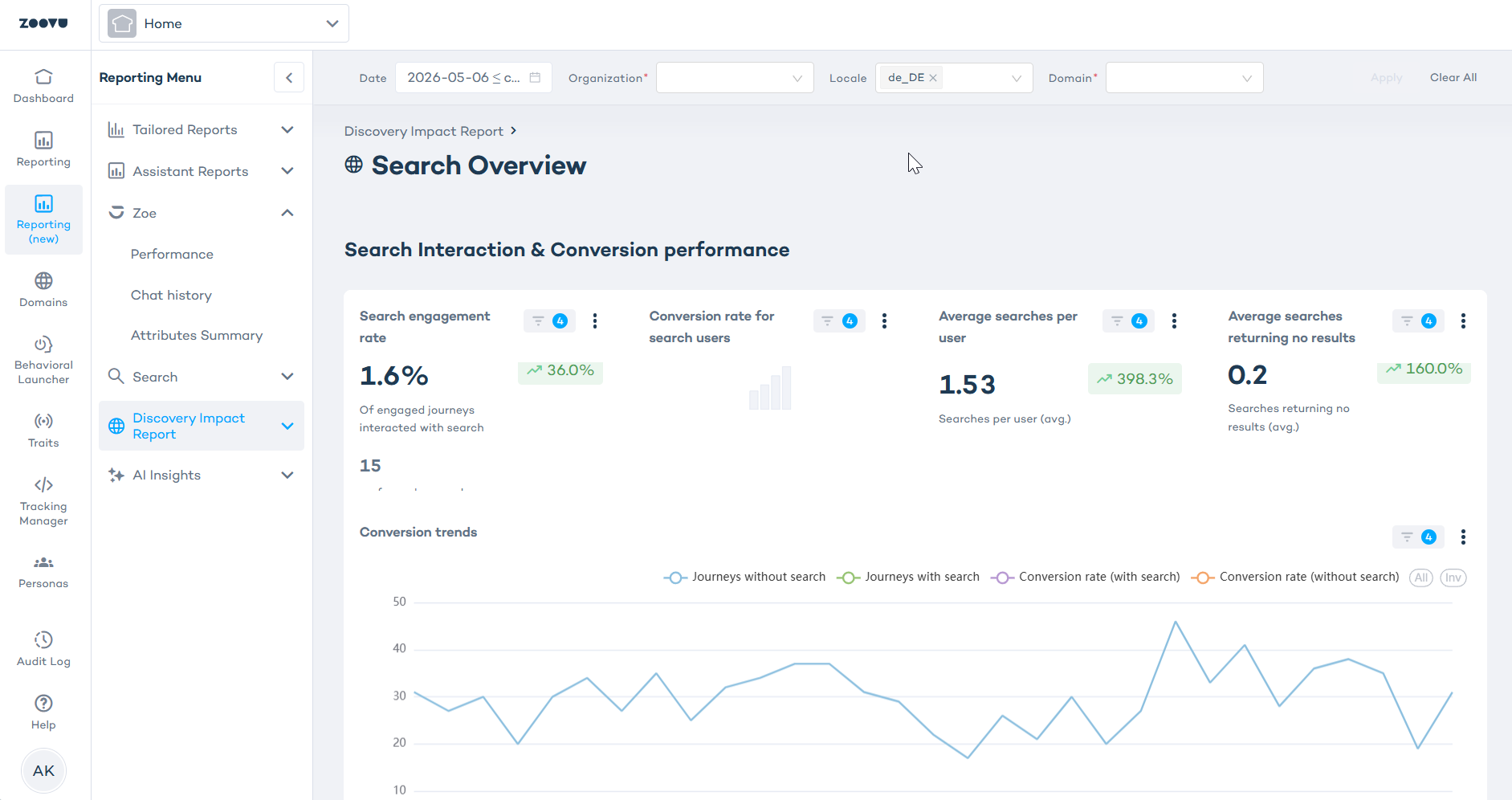Screen dimensions: 1512x800
Task: Collapse the Reporting Menu panel arrow
Action: tap(289, 78)
